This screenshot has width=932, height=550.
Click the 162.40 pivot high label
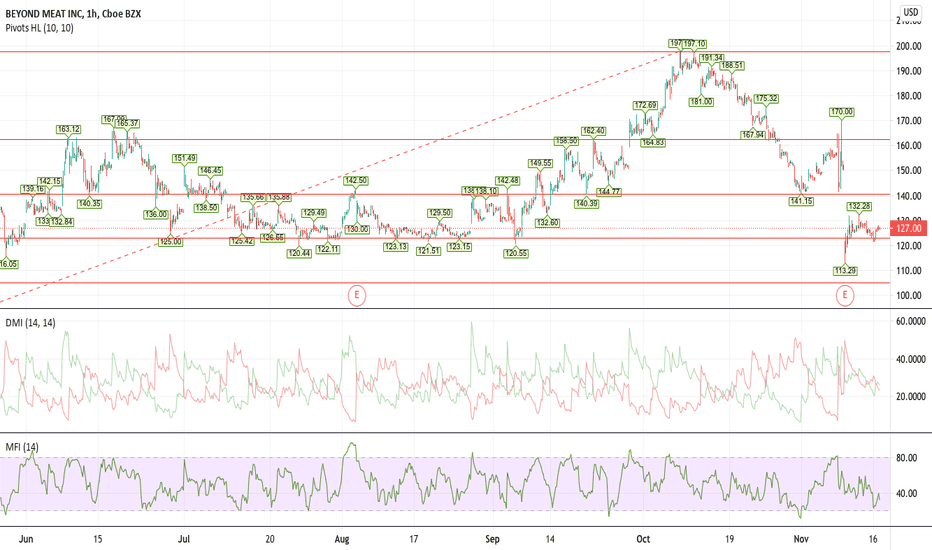click(593, 131)
